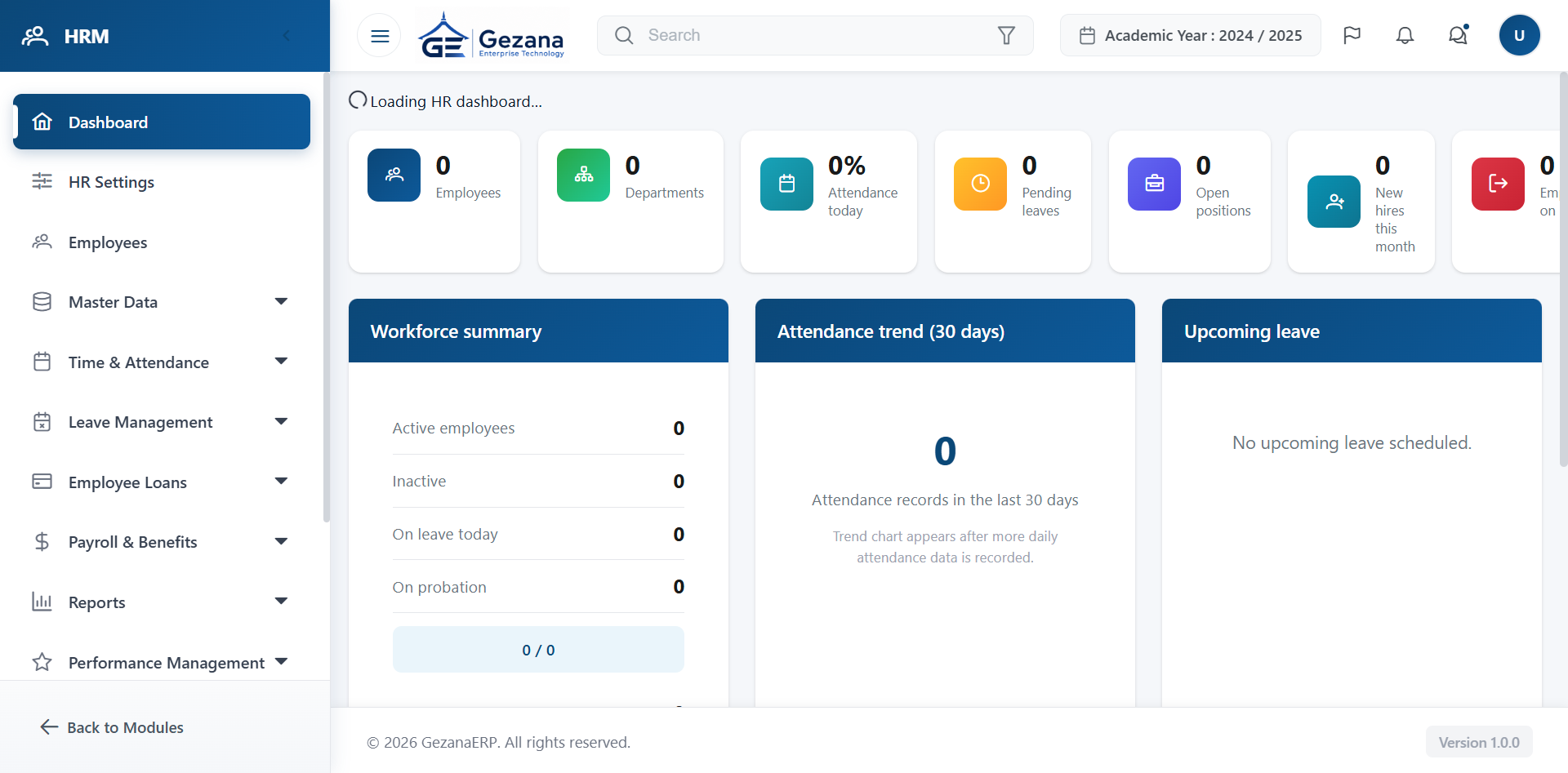Viewport: 1568px width, 773px height.
Task: Click the Active employees row
Action: 538,428
